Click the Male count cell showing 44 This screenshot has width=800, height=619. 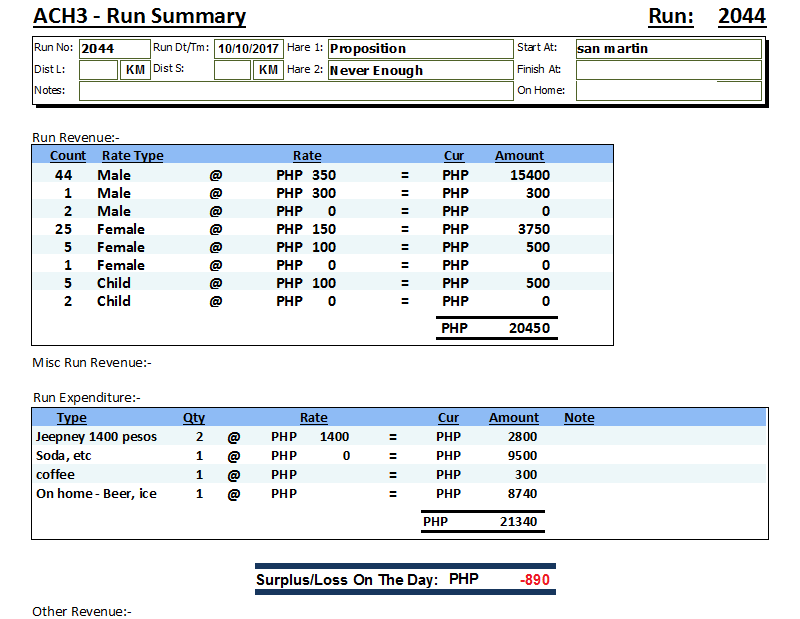tap(64, 175)
